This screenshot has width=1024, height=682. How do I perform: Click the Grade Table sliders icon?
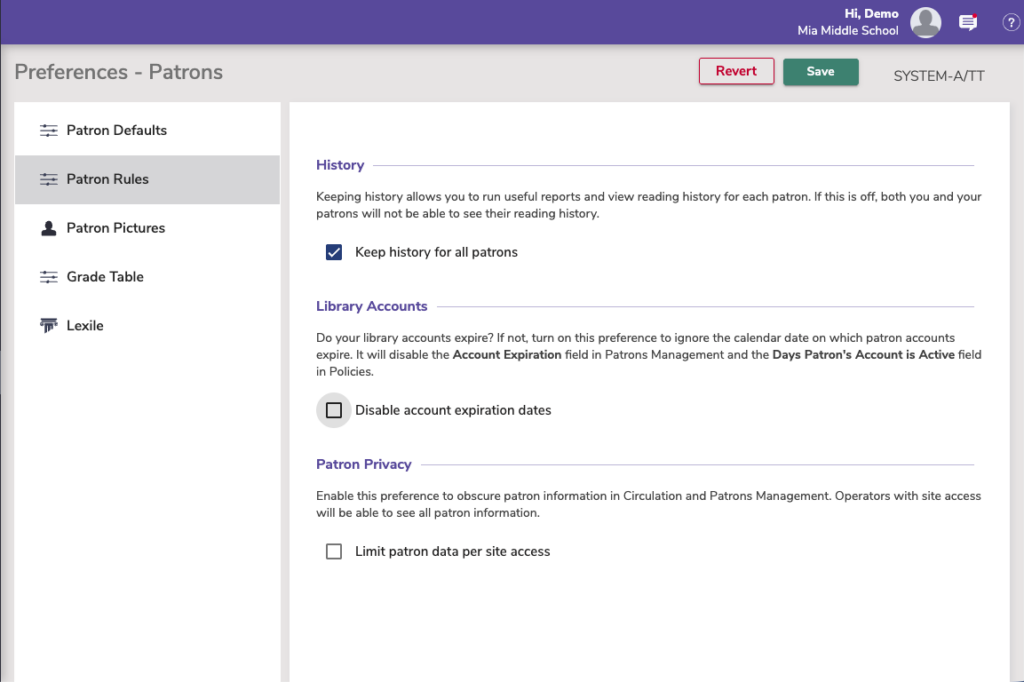(x=48, y=277)
